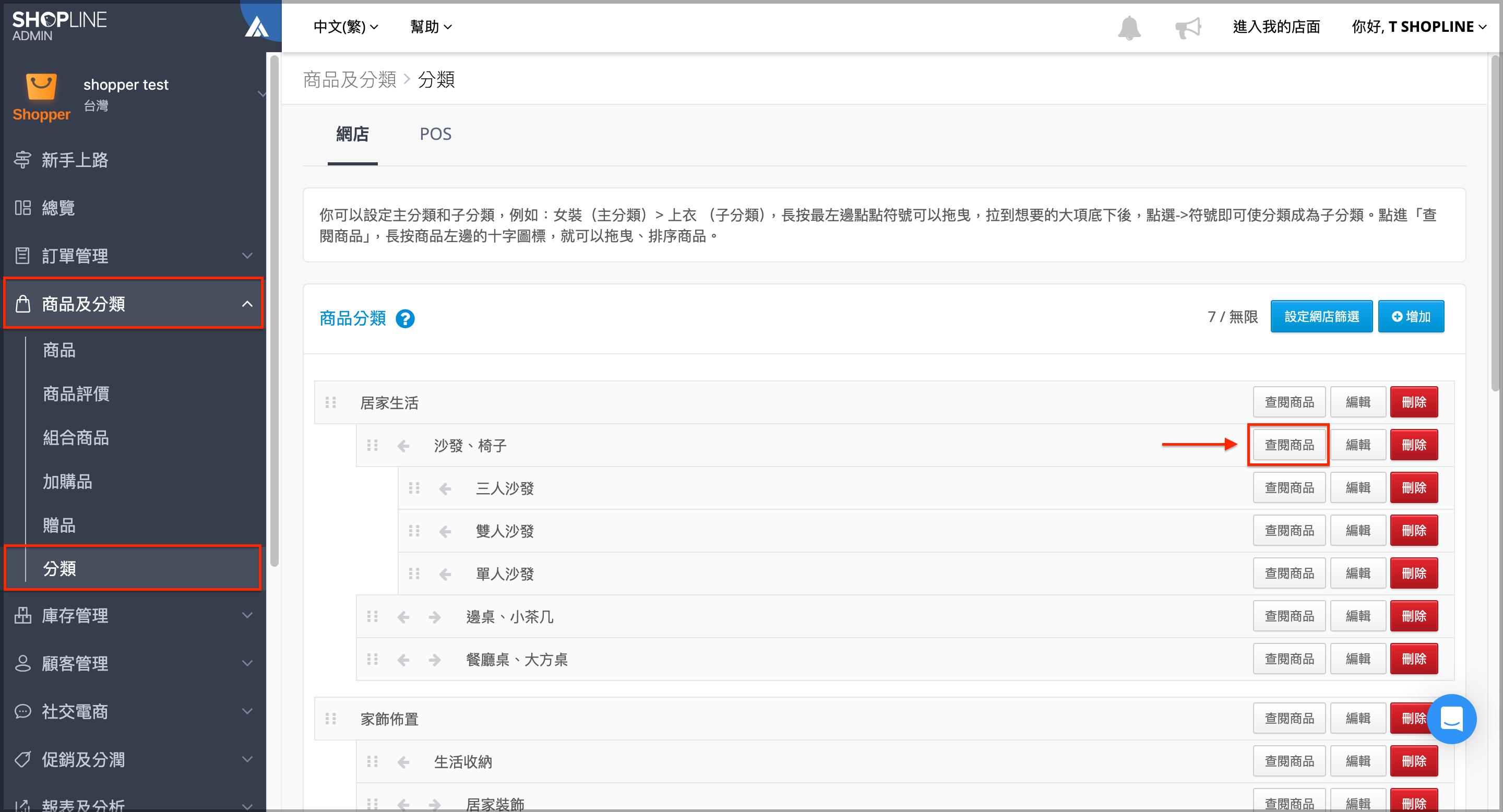Viewport: 1503px width, 812px height.
Task: Go to 進入我的店面 storefront link
Action: (1276, 27)
